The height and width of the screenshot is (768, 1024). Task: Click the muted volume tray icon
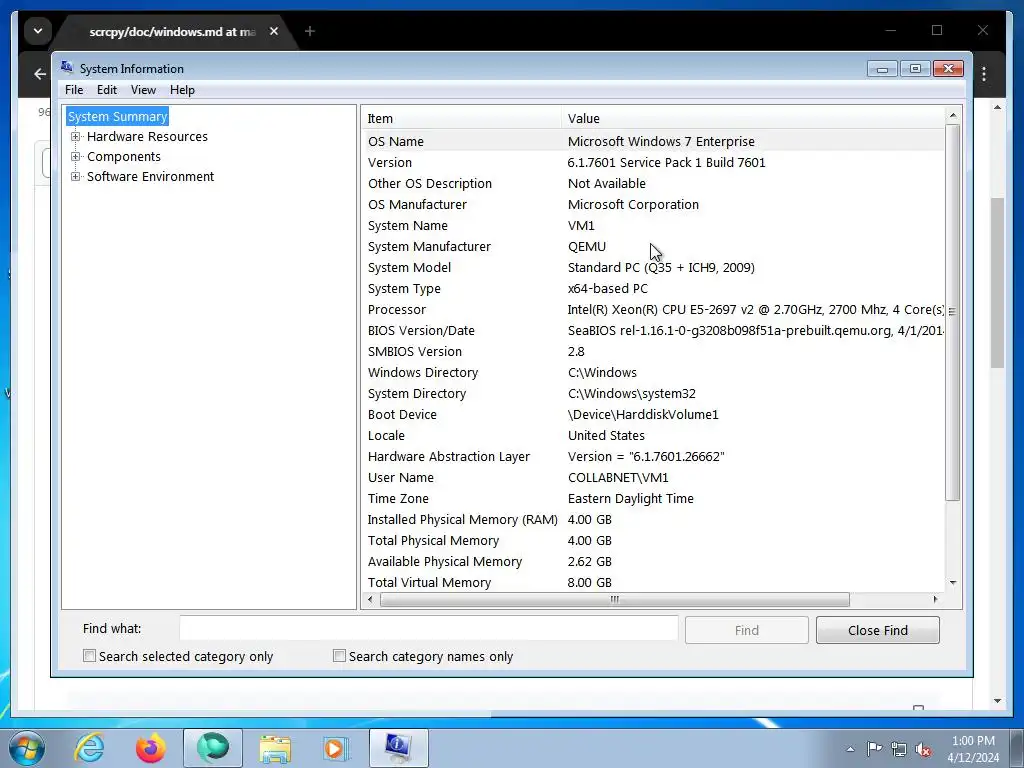click(923, 749)
